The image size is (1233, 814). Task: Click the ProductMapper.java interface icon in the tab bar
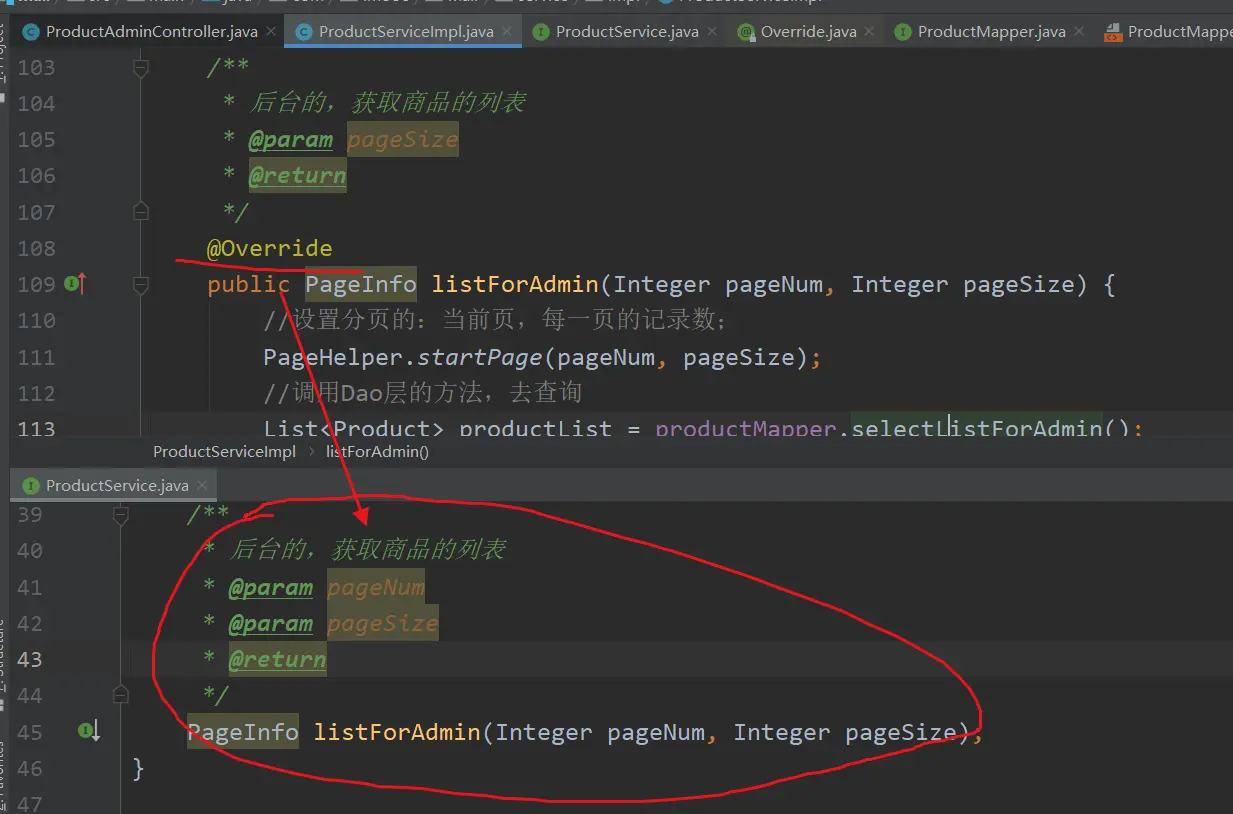(x=902, y=32)
